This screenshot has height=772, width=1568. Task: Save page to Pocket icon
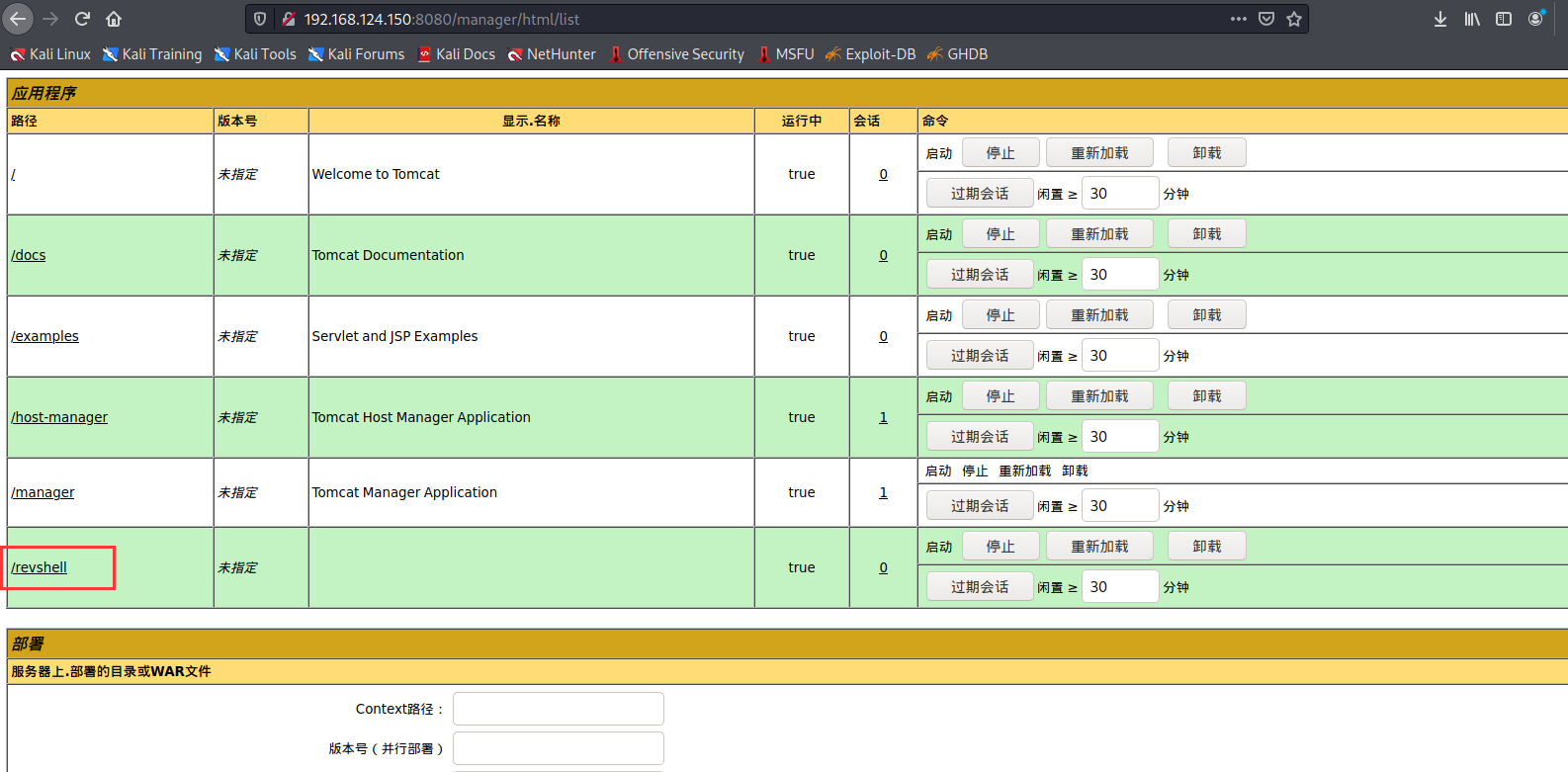coord(1266,19)
